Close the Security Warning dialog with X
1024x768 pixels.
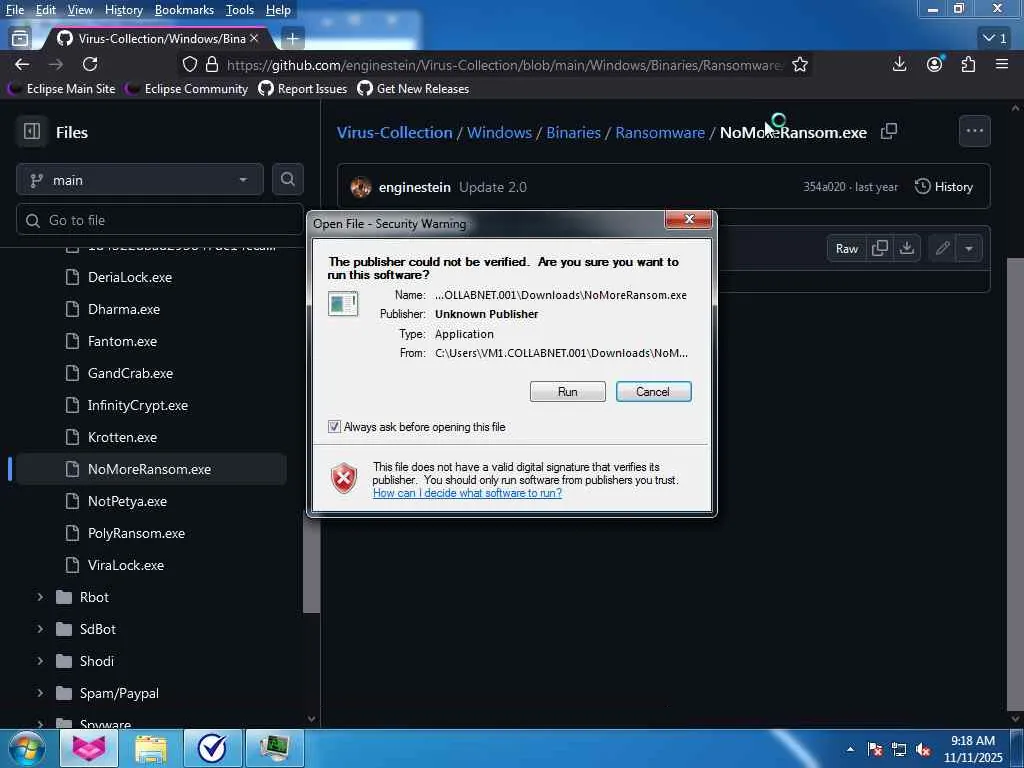(688, 219)
